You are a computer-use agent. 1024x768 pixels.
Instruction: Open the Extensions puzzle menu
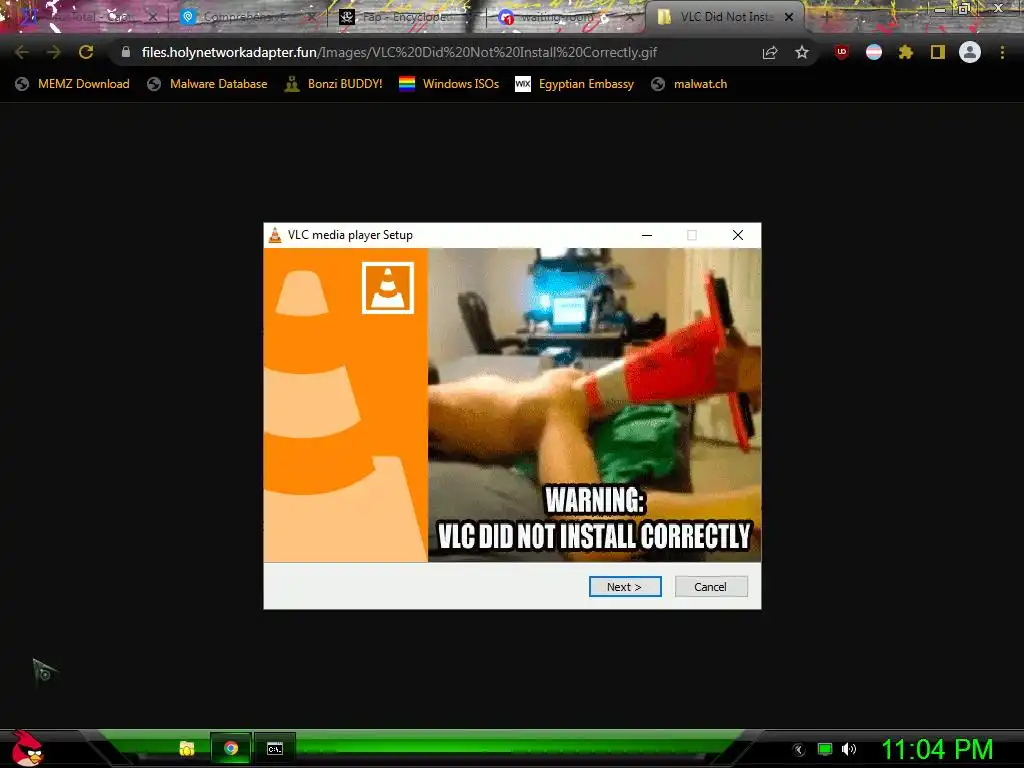point(906,52)
